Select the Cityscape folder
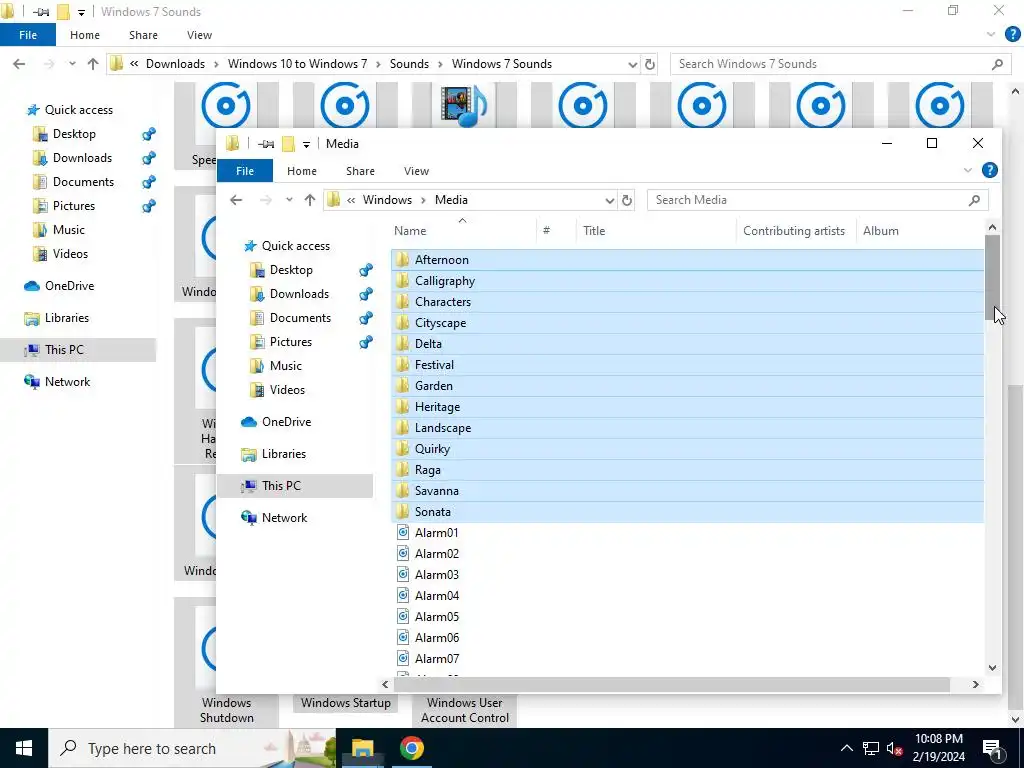 pyautogui.click(x=687, y=323)
